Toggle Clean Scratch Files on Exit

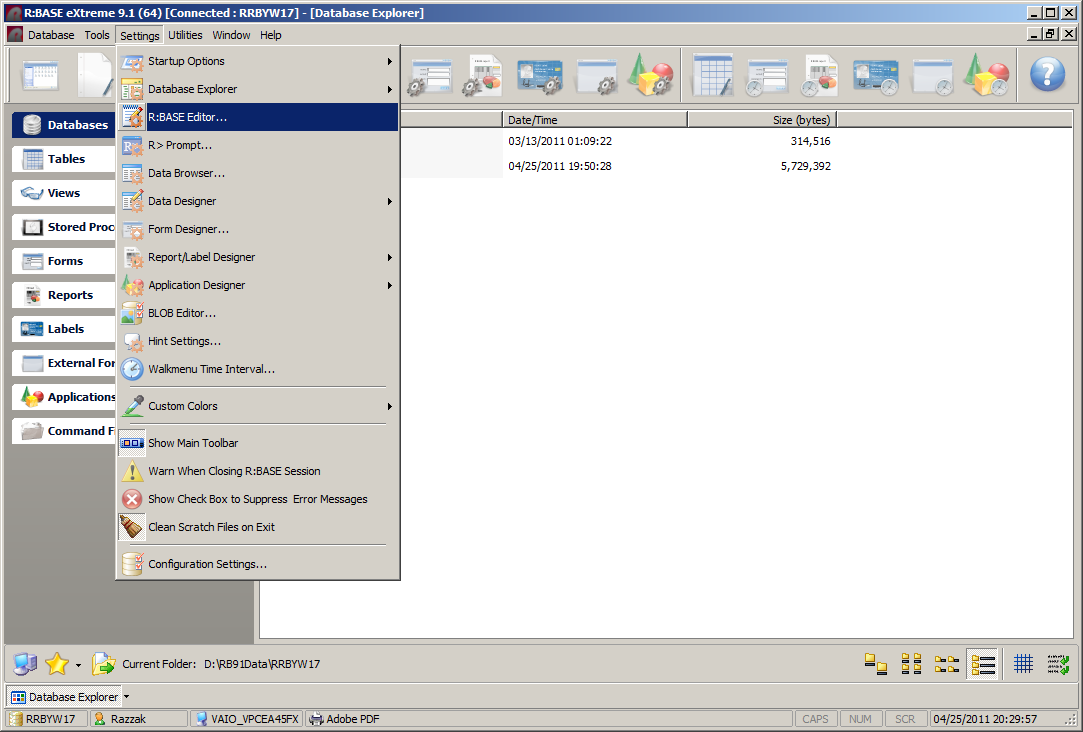(211, 527)
